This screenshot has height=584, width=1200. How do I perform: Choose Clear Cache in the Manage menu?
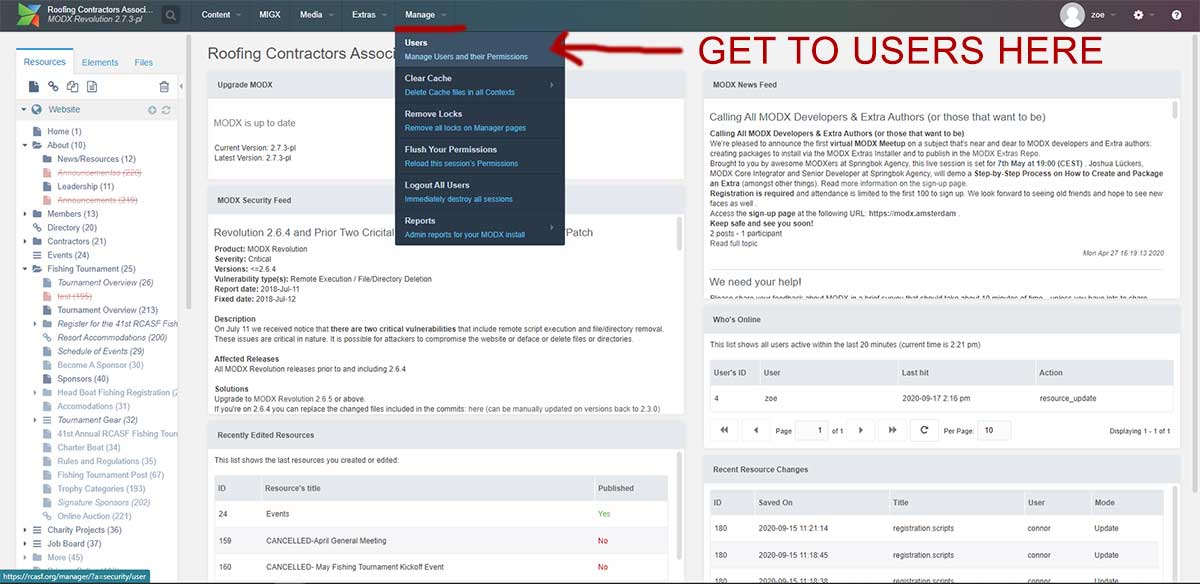479,85
